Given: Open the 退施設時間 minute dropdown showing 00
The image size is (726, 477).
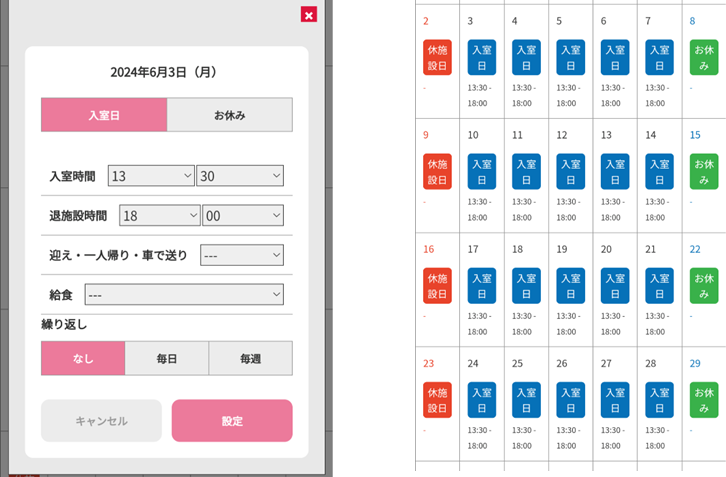Looking at the screenshot, I should pyautogui.click(x=243, y=215).
